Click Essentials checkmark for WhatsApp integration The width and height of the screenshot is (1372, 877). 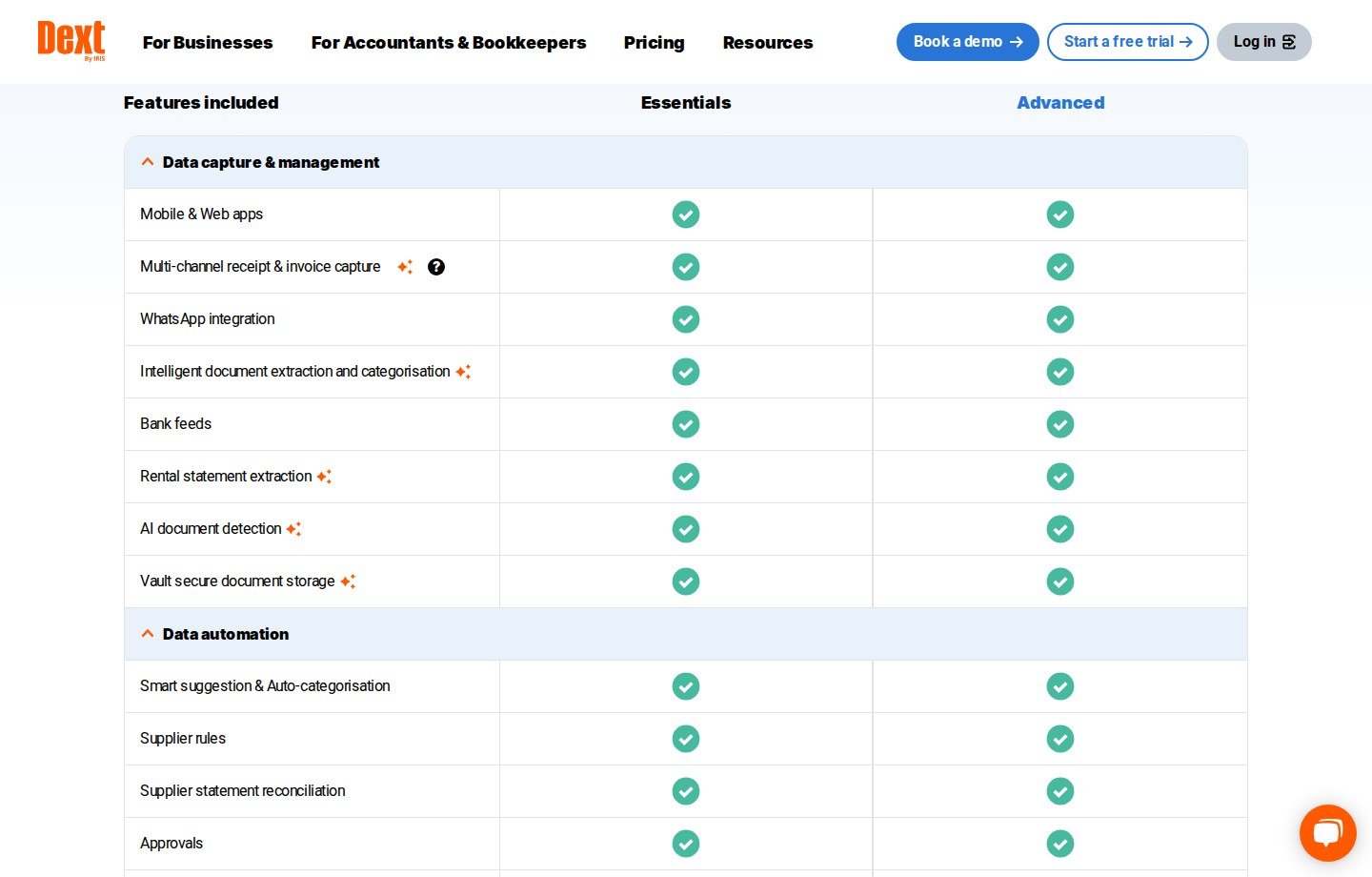[x=686, y=319]
